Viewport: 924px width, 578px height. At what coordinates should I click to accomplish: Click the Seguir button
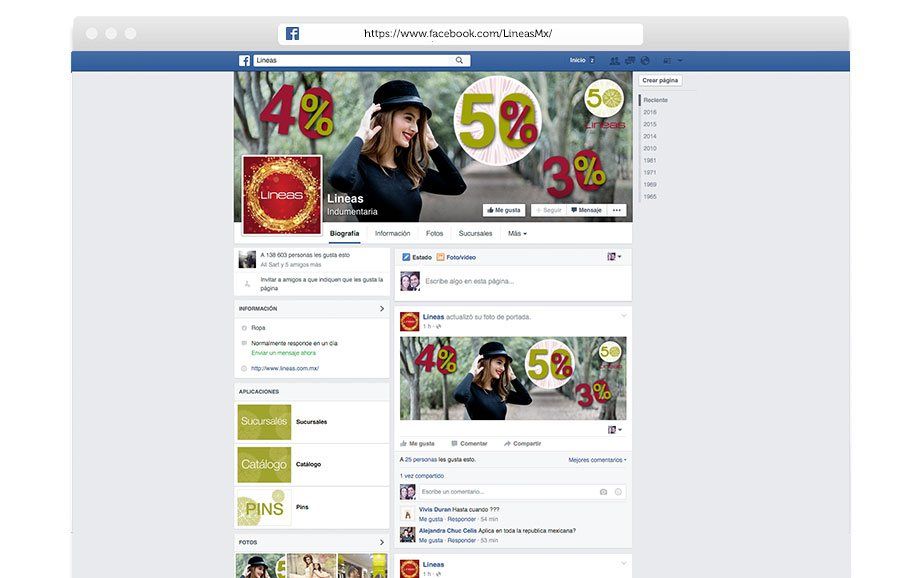pos(549,210)
